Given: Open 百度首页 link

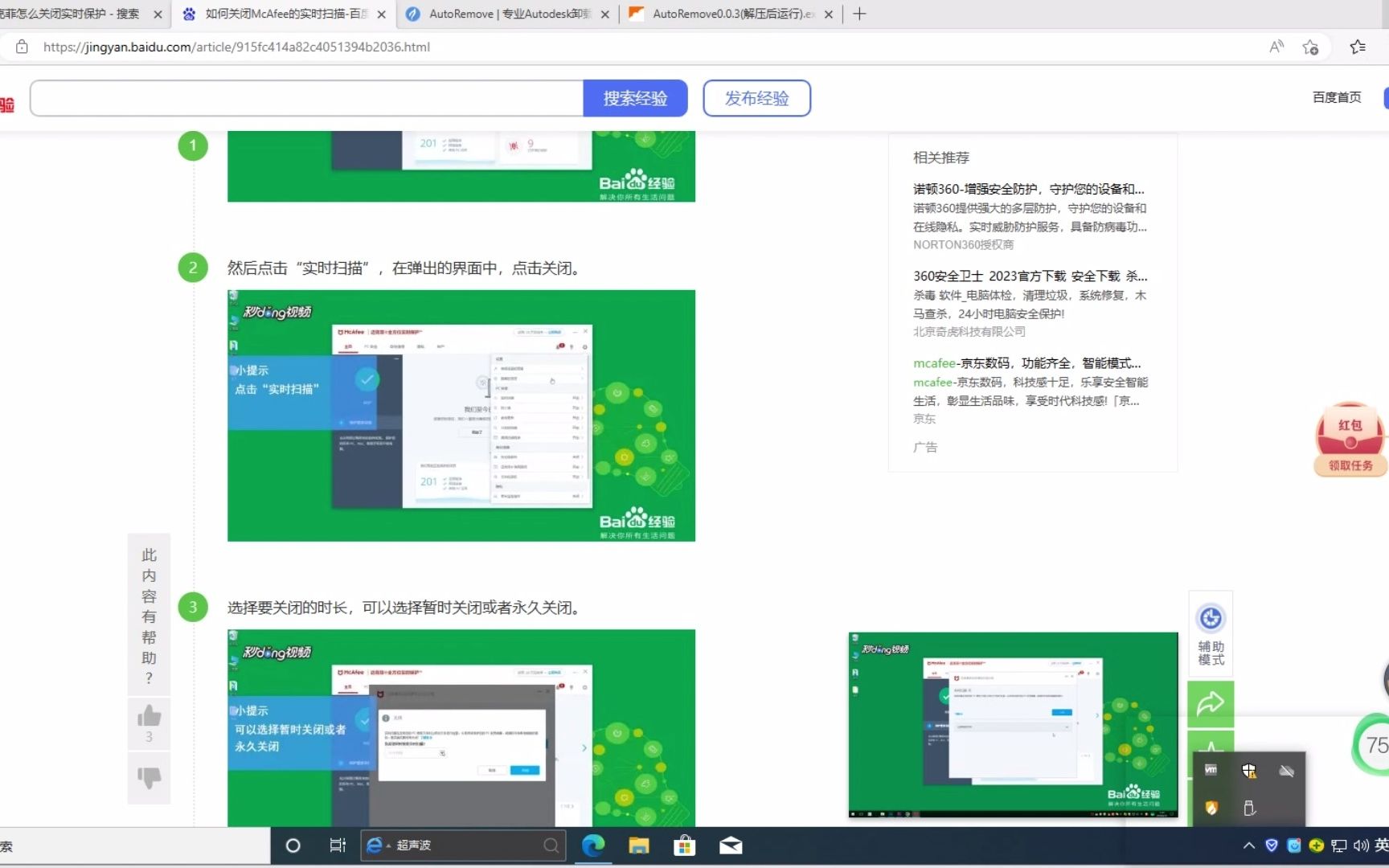Looking at the screenshot, I should [1337, 97].
